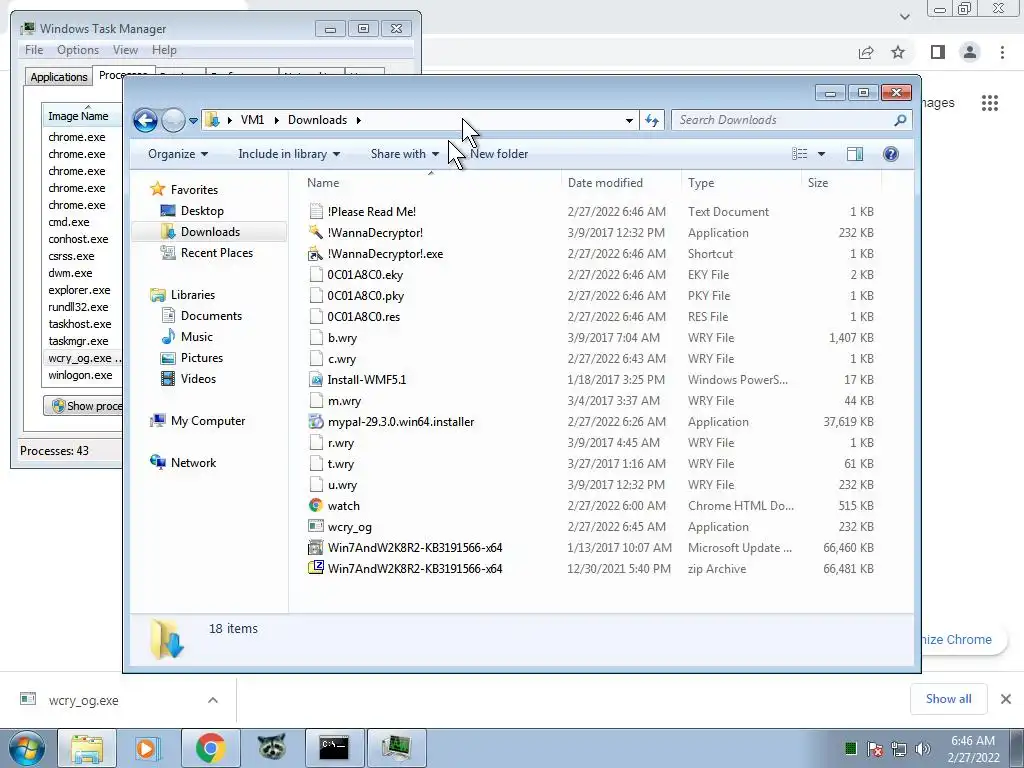Image resolution: width=1024 pixels, height=768 pixels.
Task: Select the wcry_og application icon
Action: point(316,526)
